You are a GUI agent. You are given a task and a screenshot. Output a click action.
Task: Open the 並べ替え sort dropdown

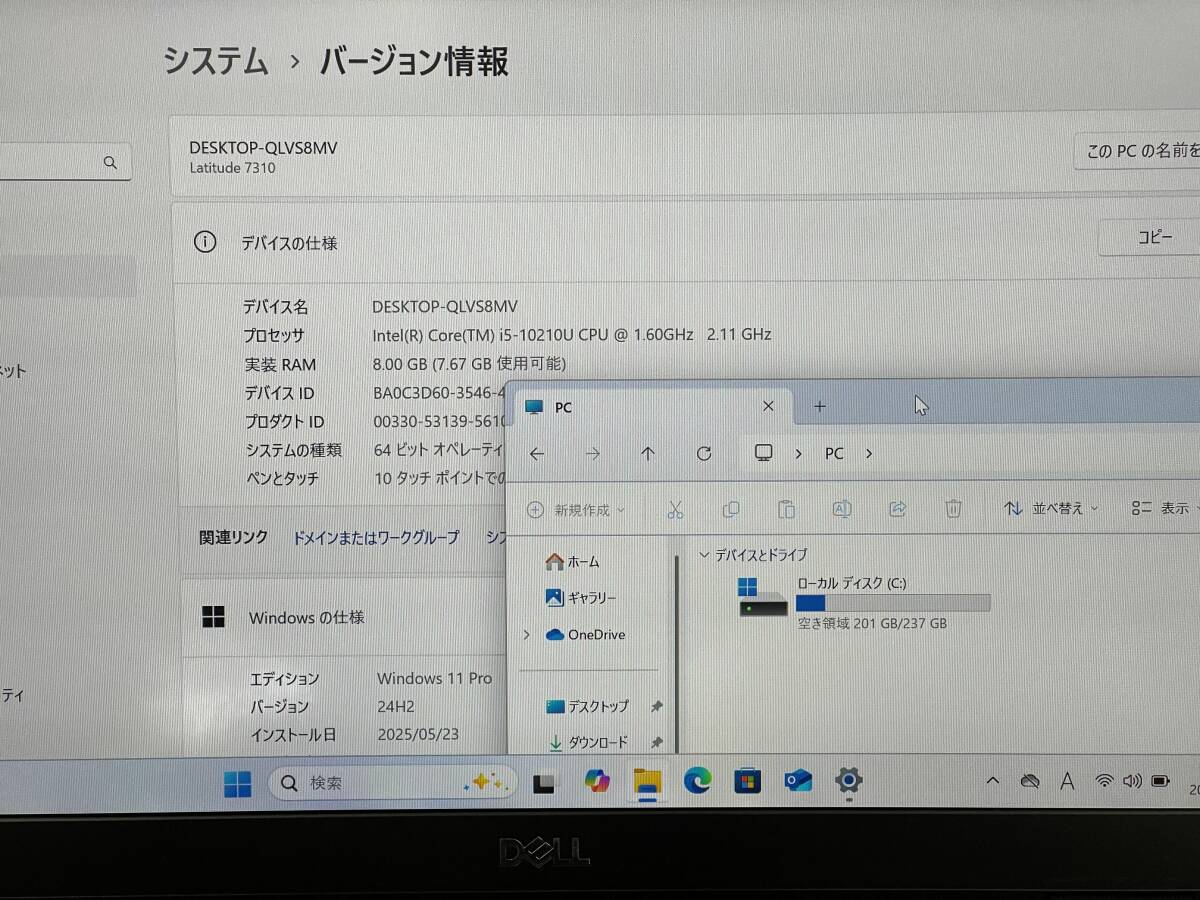[x=1051, y=509]
